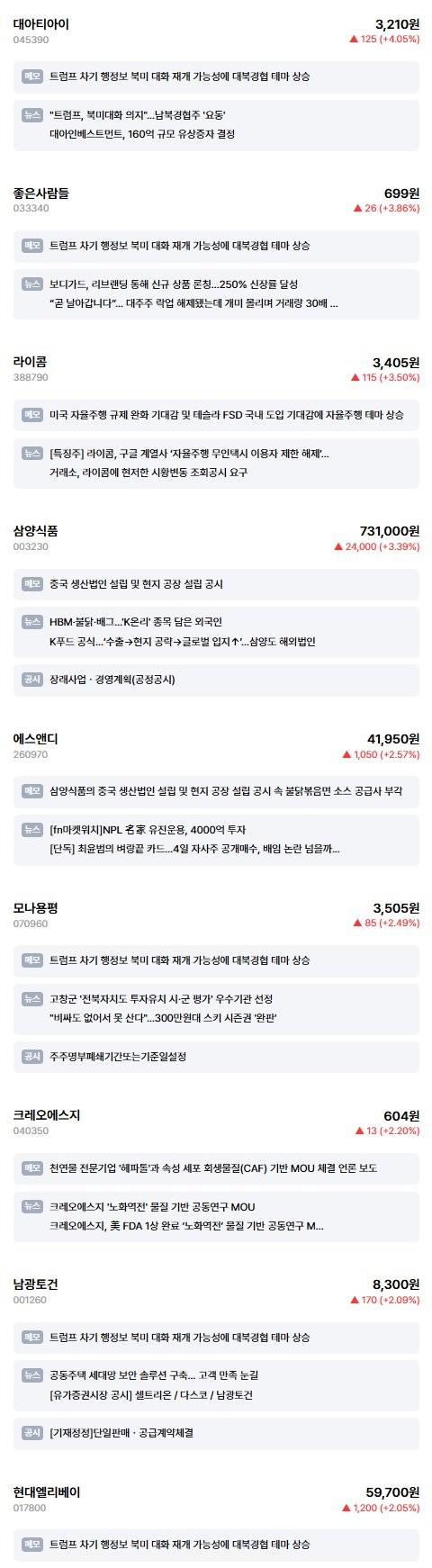Open the 대아티아이 stock title
This screenshot has width=432, height=1568.
coord(41,24)
